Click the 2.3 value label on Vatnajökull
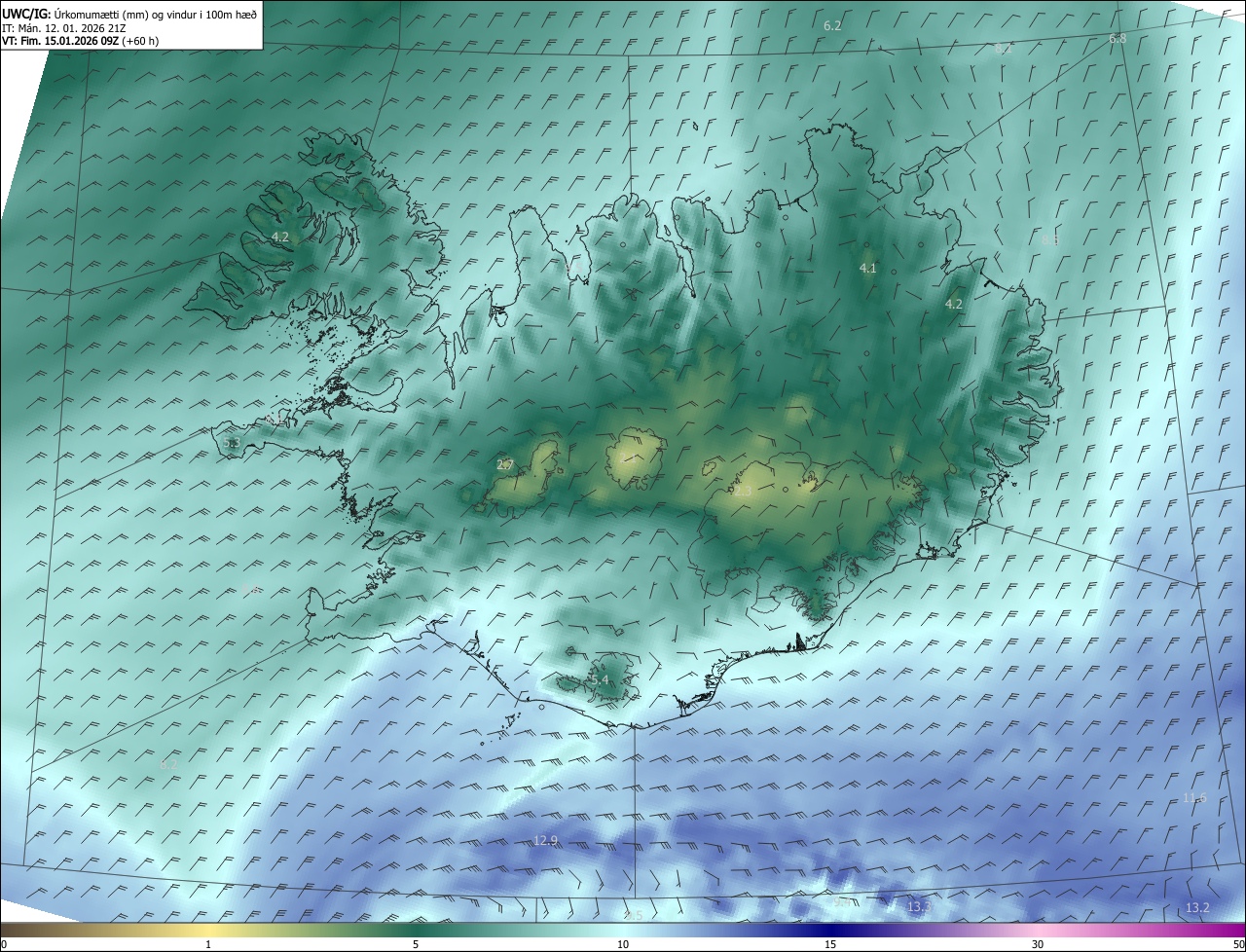 pos(743,493)
